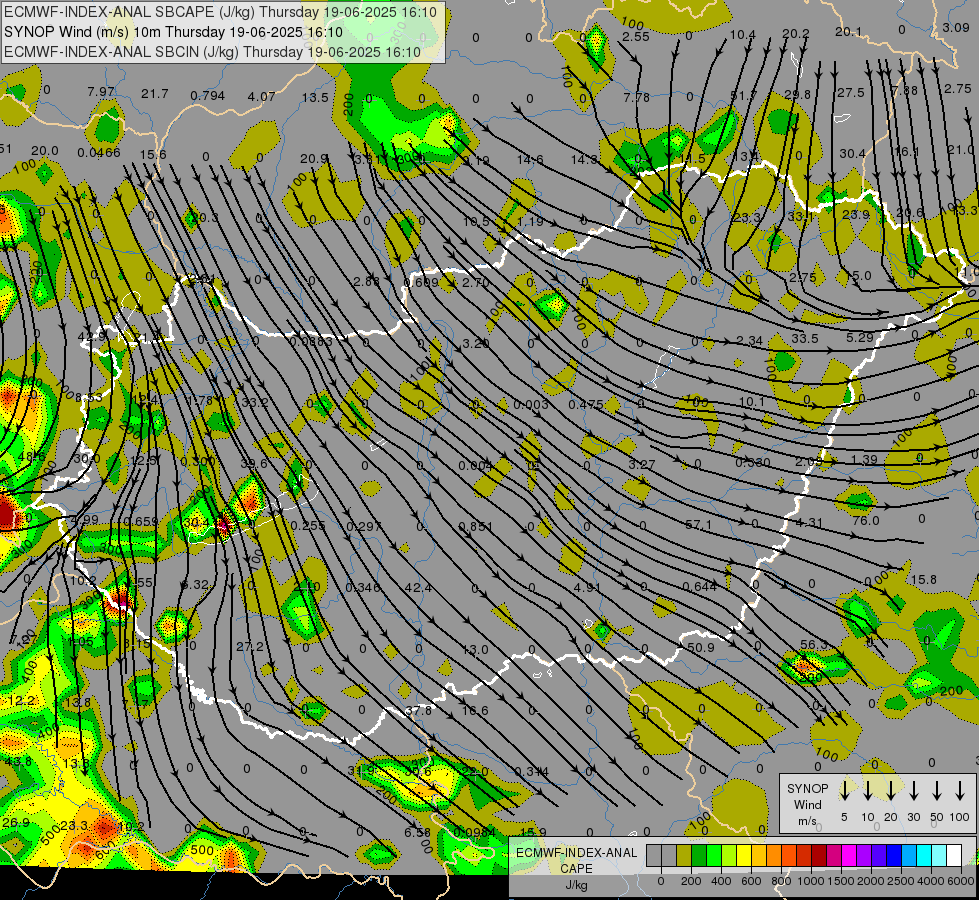The image size is (979, 900).
Task: Click the 'SYNOP Wind m/s' legend label
Action: click(x=807, y=804)
